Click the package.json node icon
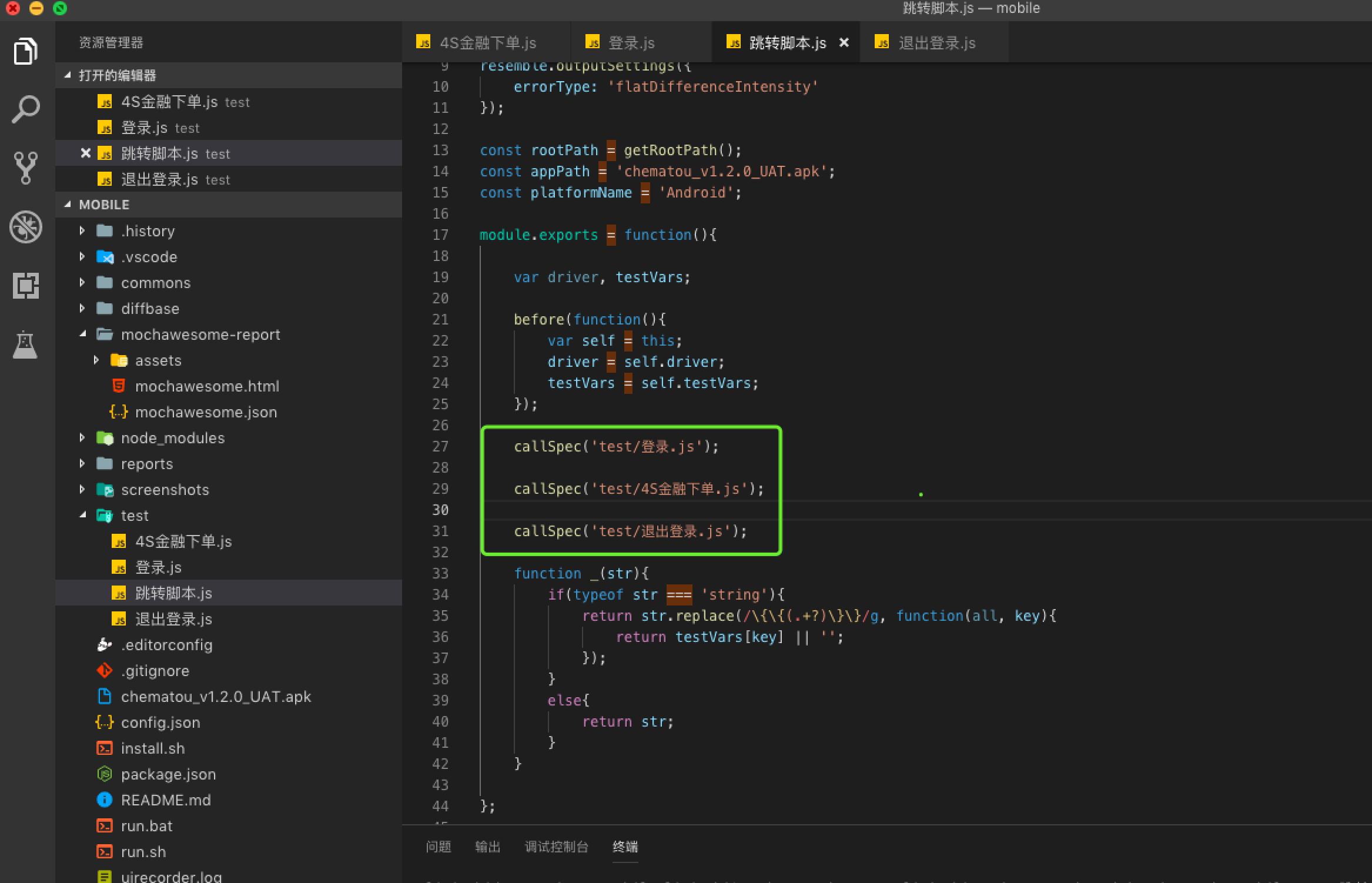This screenshot has width=1372, height=883. coord(105,774)
